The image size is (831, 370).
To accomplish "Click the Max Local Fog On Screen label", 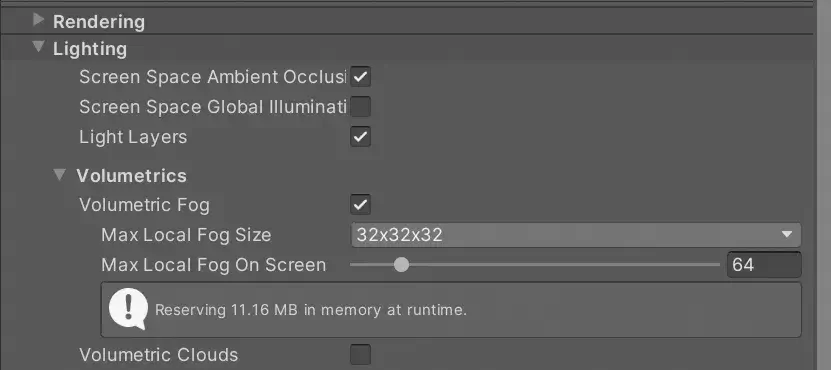I will [214, 265].
